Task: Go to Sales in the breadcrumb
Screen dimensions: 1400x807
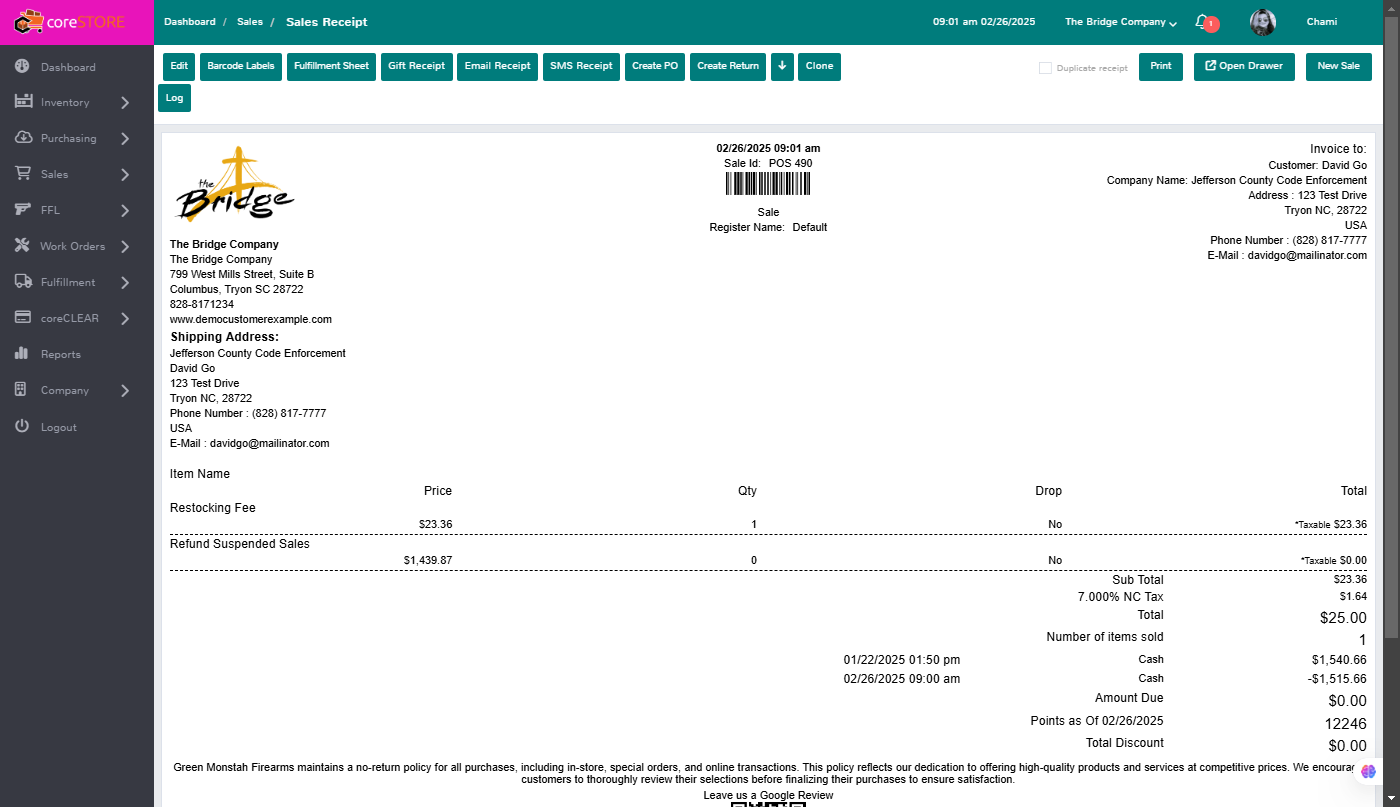Action: coord(250,22)
